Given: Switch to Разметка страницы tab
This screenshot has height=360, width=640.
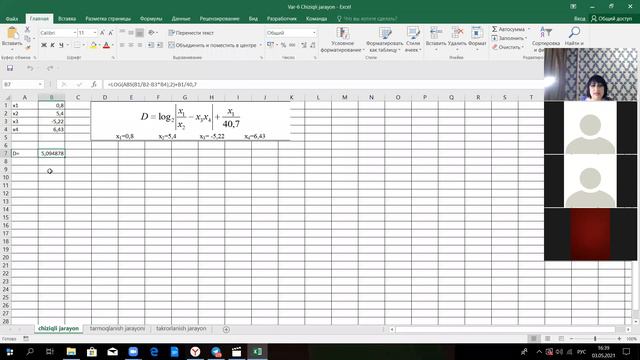Looking at the screenshot, I should click(108, 19).
